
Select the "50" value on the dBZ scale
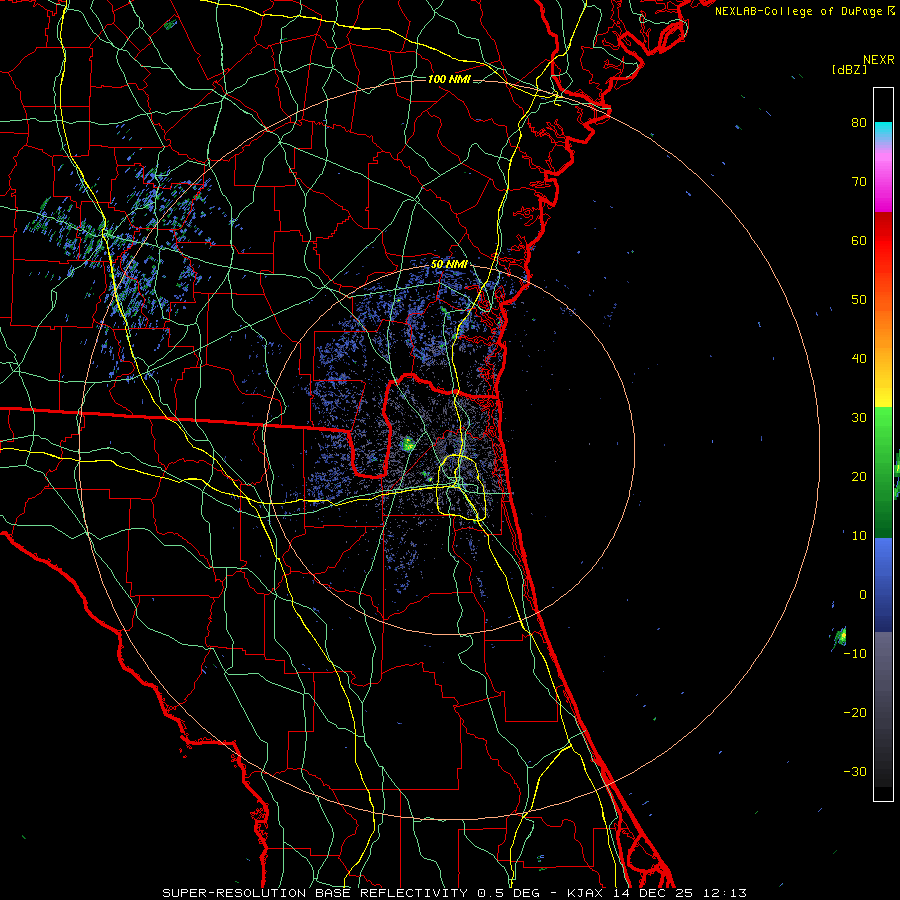click(x=859, y=300)
